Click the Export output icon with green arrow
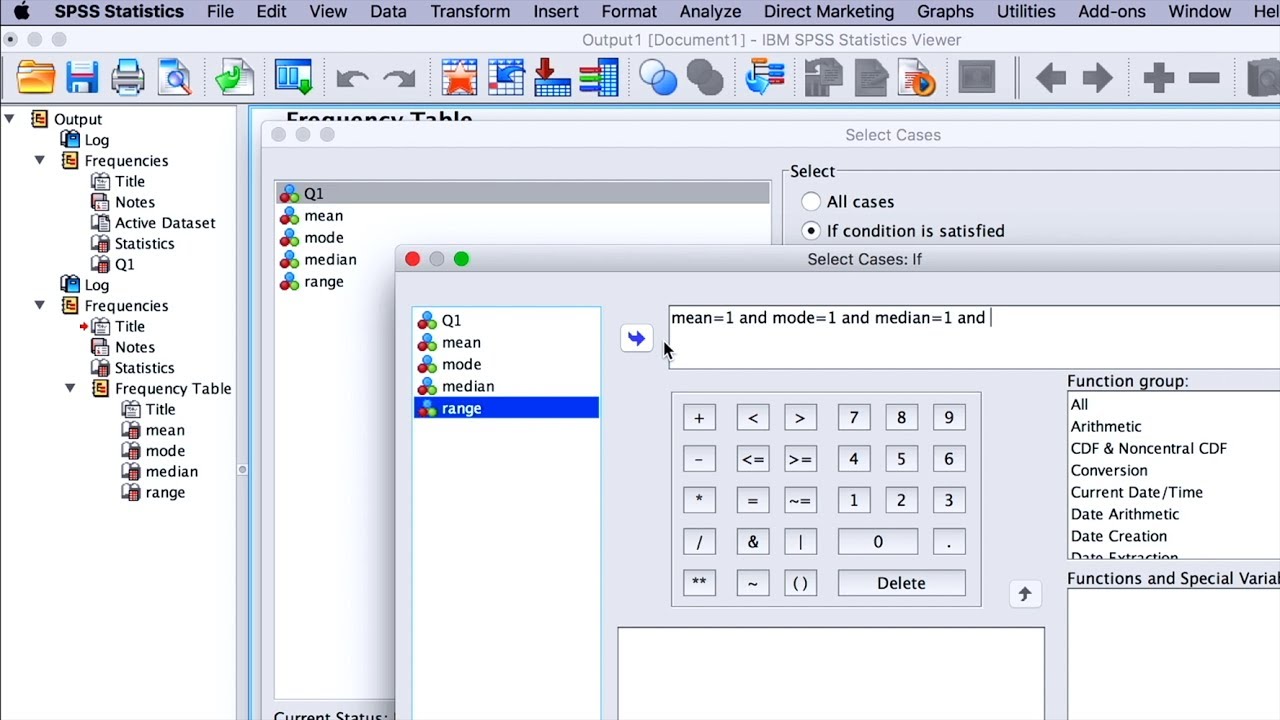 coord(234,78)
